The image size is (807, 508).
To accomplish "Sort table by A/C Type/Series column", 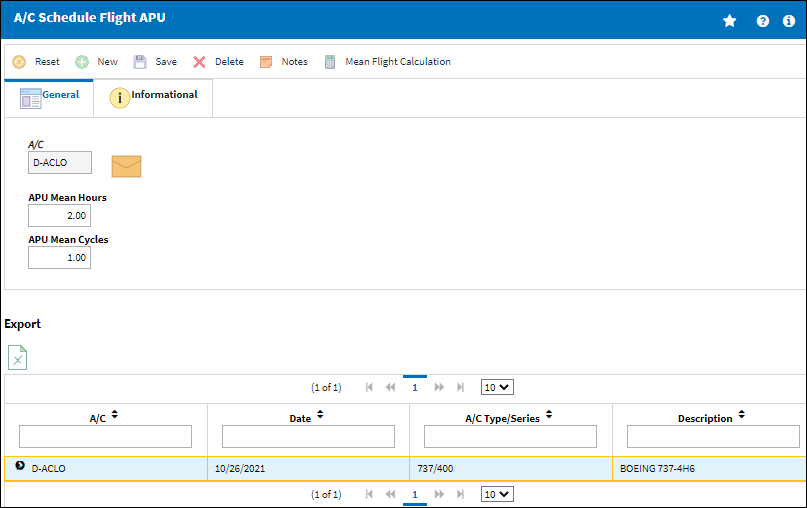I will tap(549, 414).
